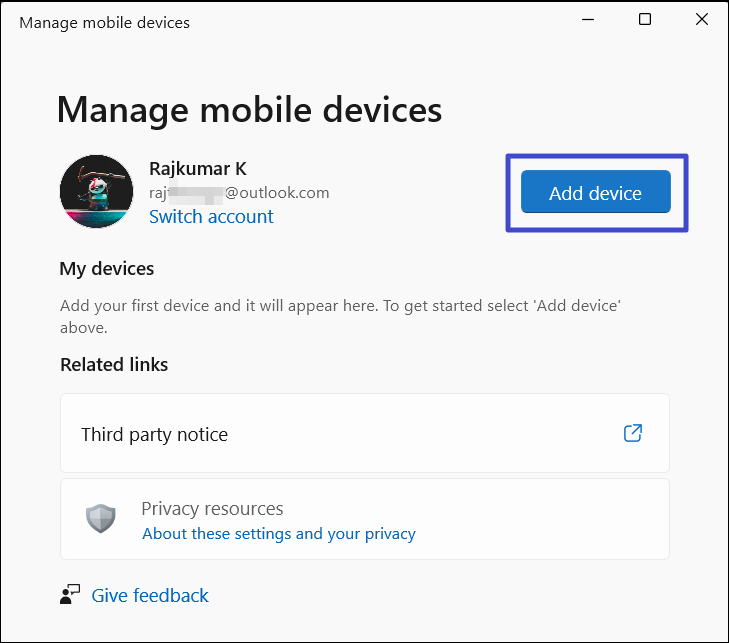Maximize the Manage mobile devices window
Screen dimensions: 729x643
pos(645,21)
